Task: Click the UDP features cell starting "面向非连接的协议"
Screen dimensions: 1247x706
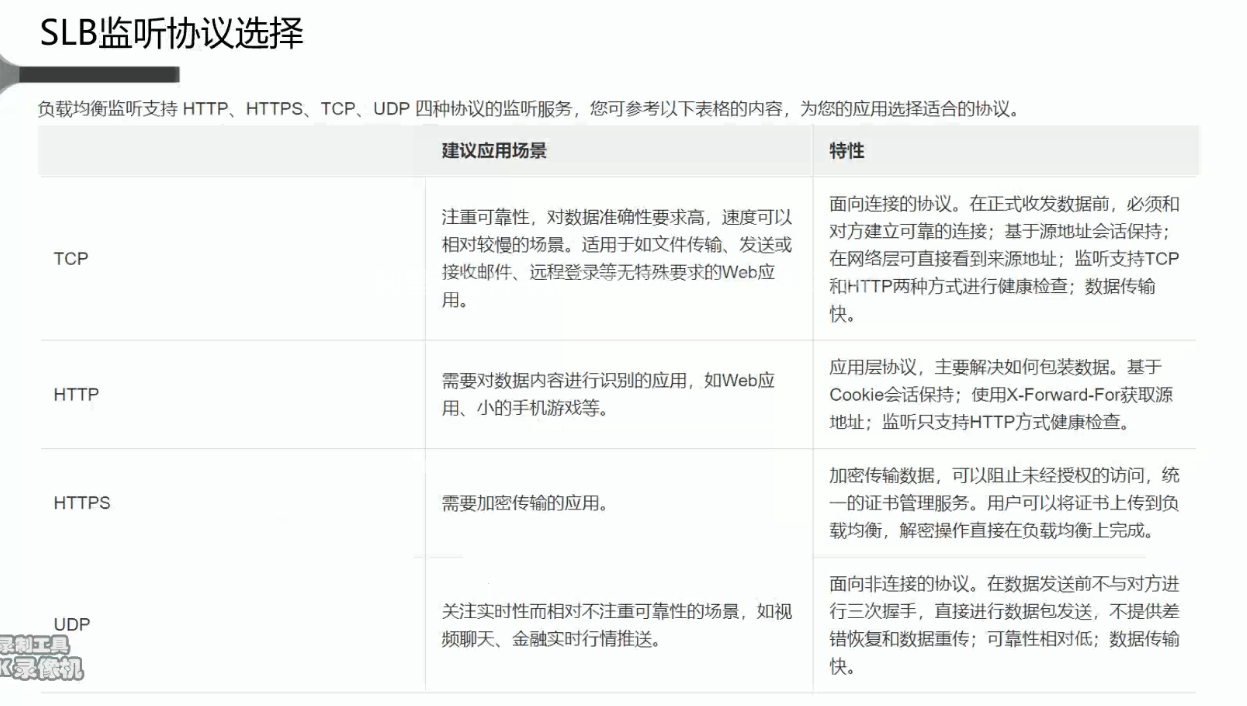Action: [x=1004, y=625]
